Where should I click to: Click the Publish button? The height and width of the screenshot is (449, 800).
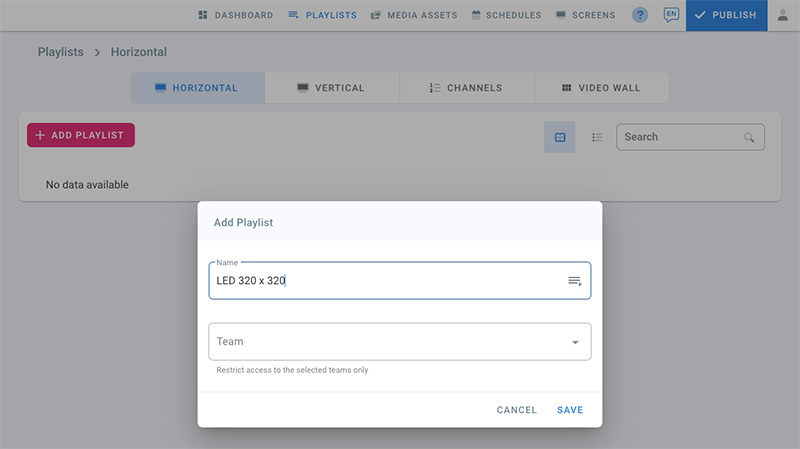coord(726,15)
